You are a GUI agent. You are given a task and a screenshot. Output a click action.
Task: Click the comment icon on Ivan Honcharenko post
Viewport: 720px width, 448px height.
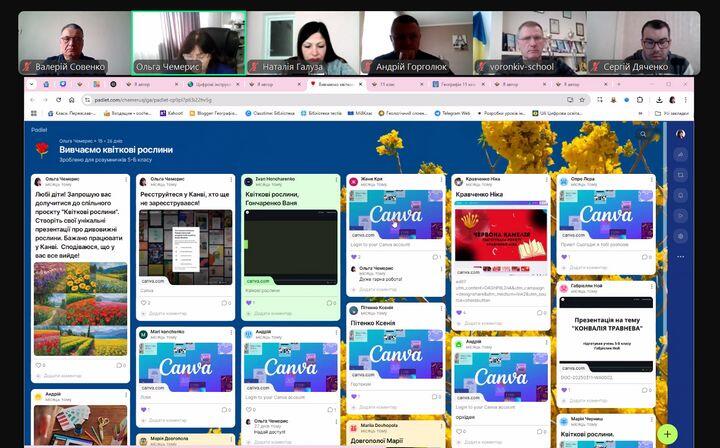(x=329, y=303)
